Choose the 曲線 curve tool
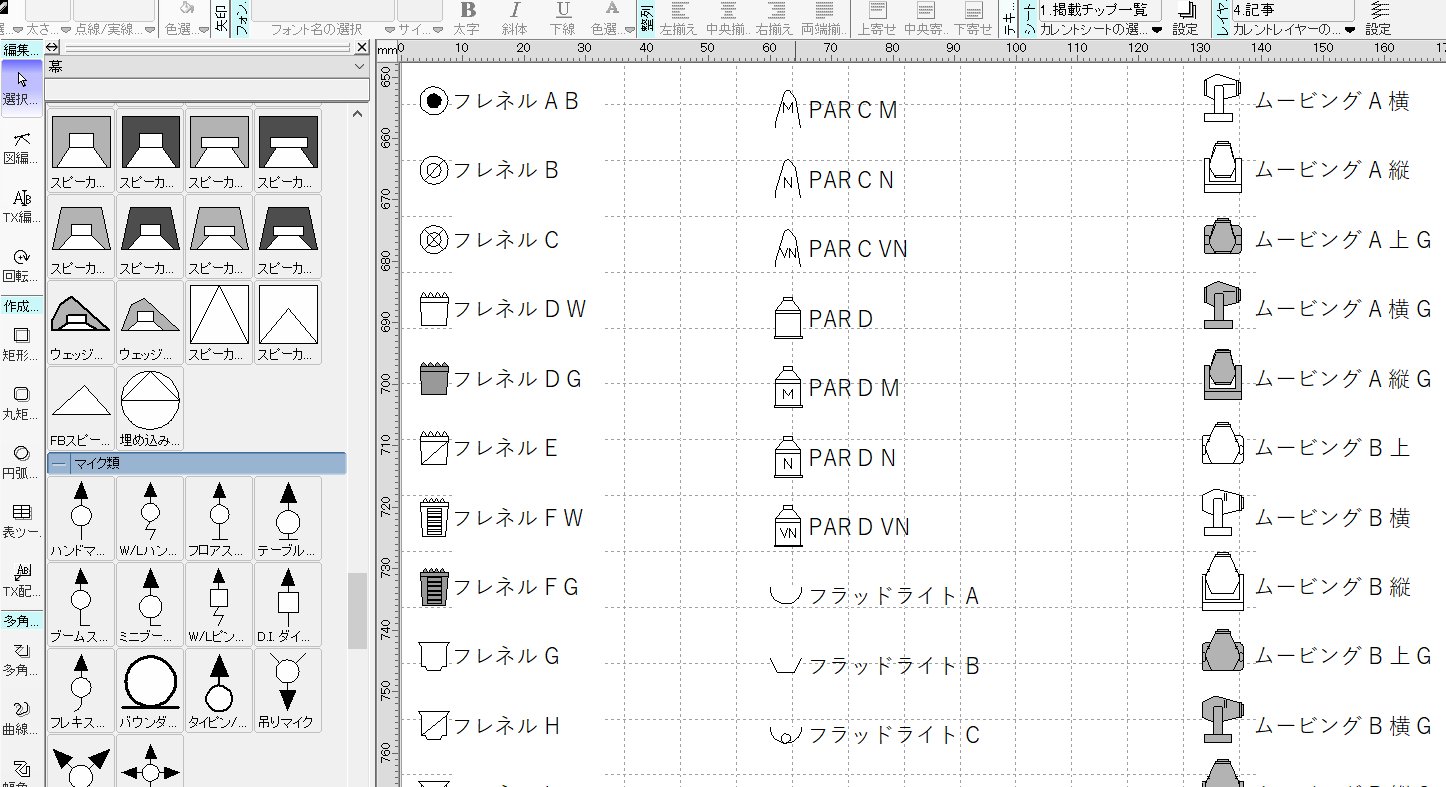This screenshot has height=787, width=1446. click(x=22, y=717)
